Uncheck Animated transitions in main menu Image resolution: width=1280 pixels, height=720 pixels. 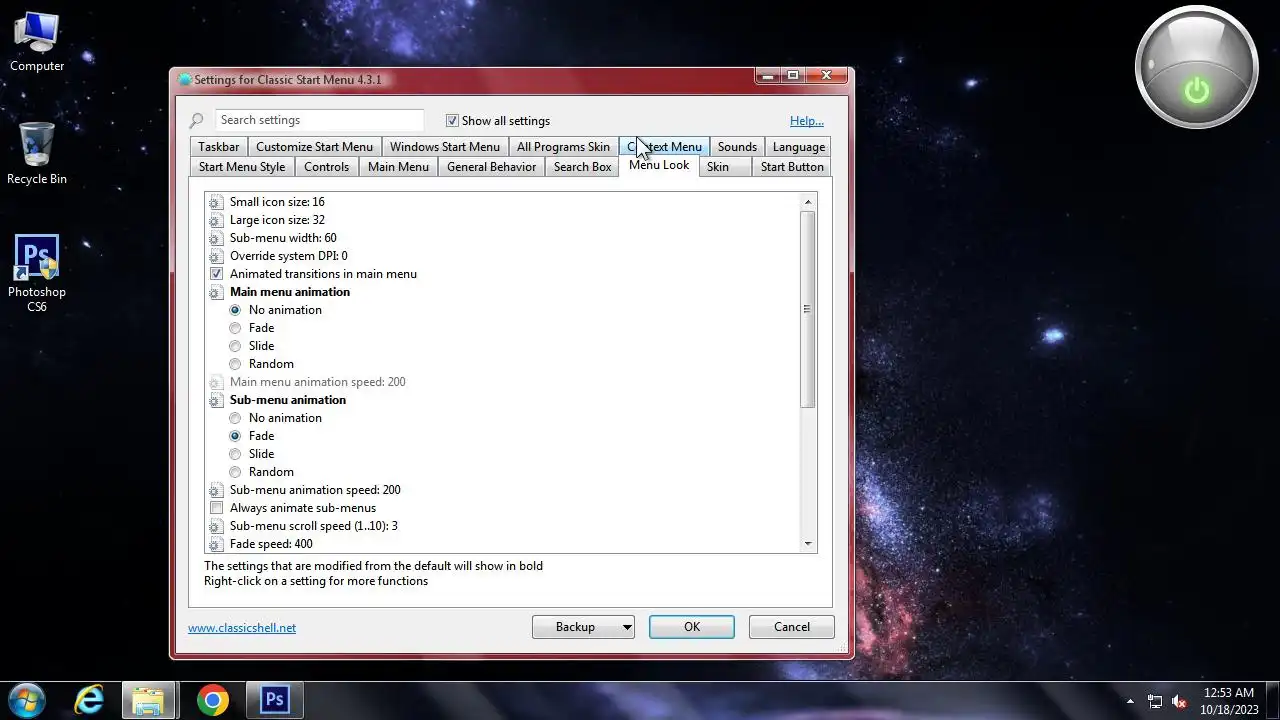[x=216, y=274]
